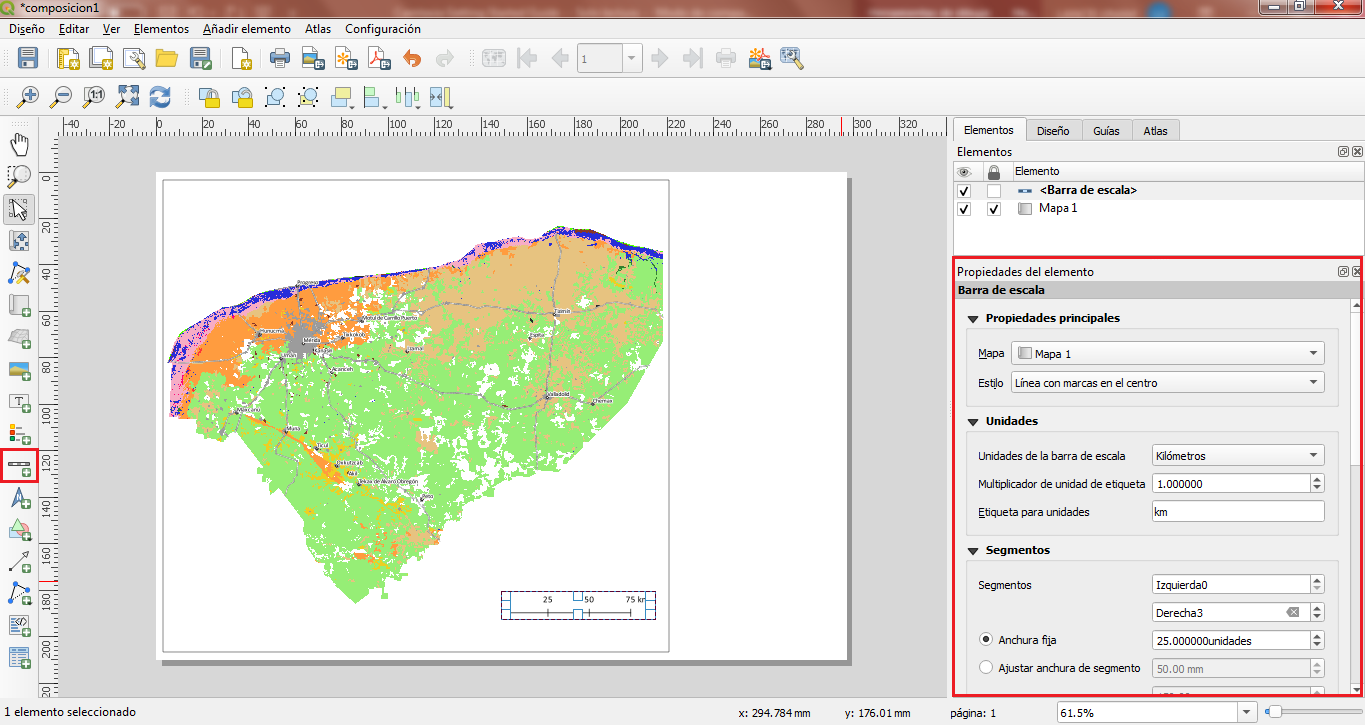Click the Zoom full icon

(x=127, y=97)
